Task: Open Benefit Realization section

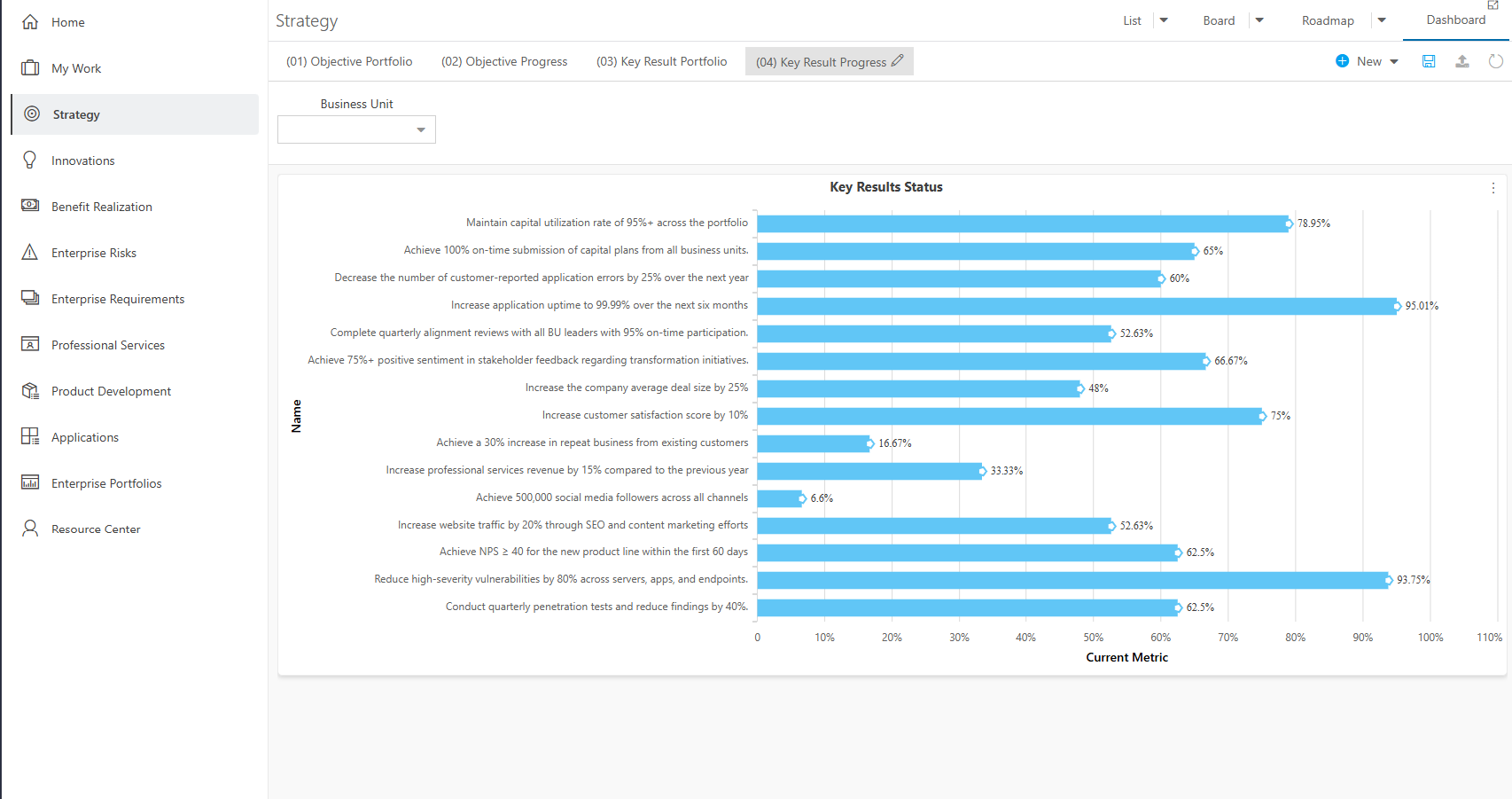Action: (102, 207)
